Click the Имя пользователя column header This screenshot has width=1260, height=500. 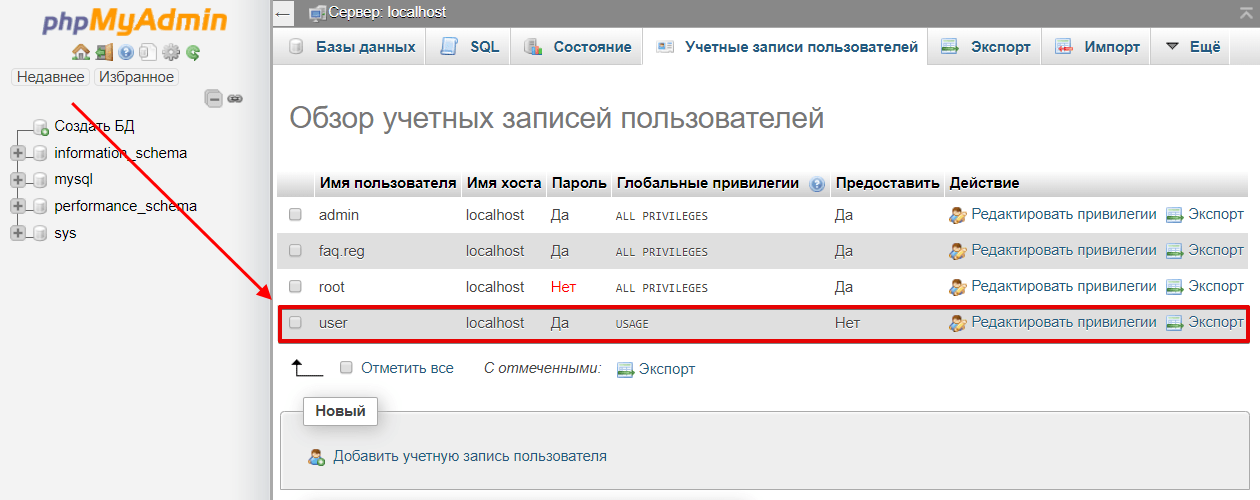click(387, 183)
